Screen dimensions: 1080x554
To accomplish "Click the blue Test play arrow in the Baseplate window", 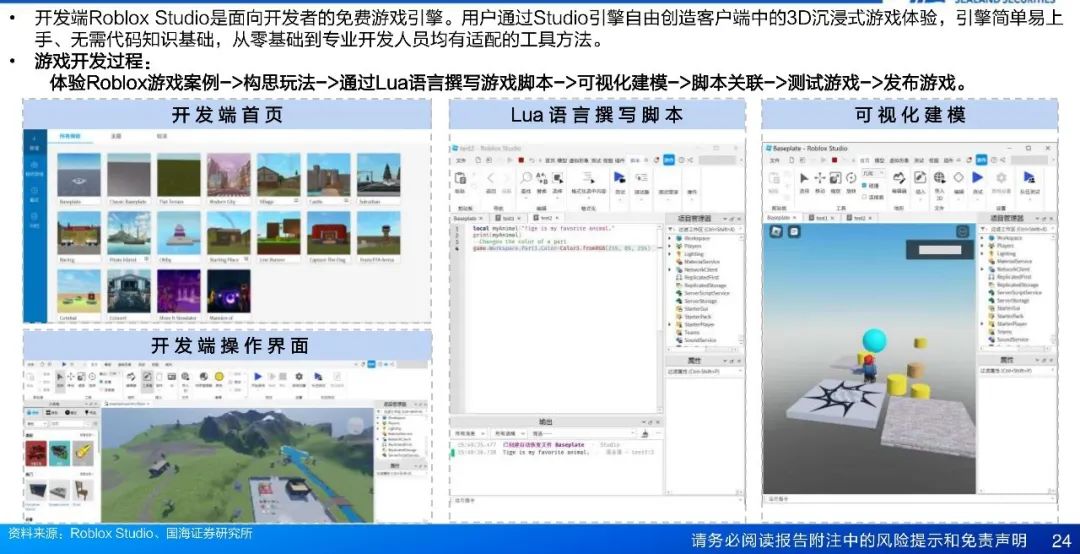I will click(x=977, y=178).
